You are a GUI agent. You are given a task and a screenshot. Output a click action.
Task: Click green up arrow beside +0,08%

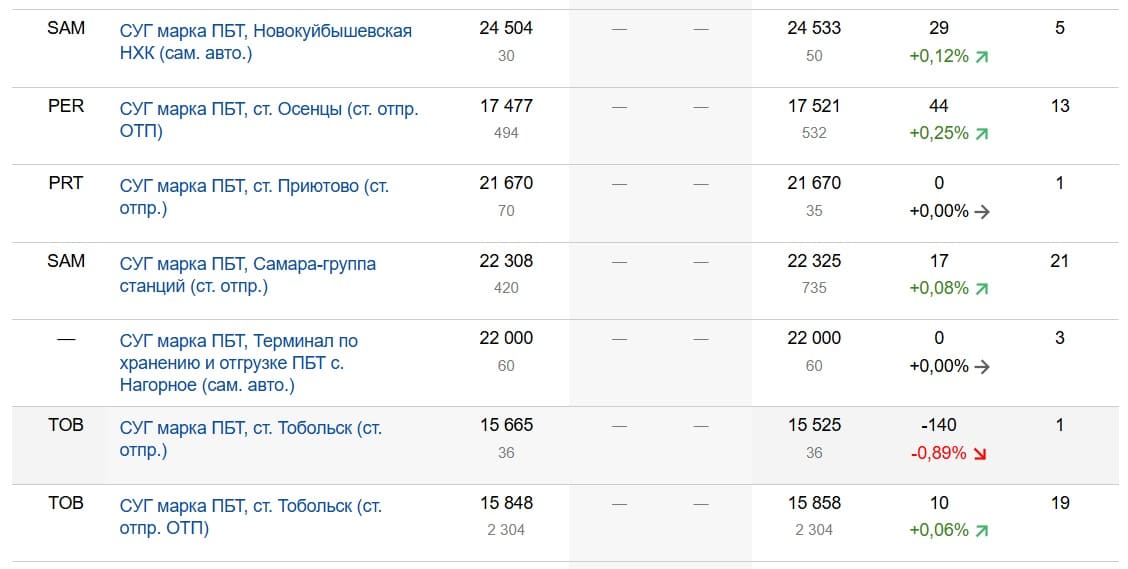click(x=981, y=289)
